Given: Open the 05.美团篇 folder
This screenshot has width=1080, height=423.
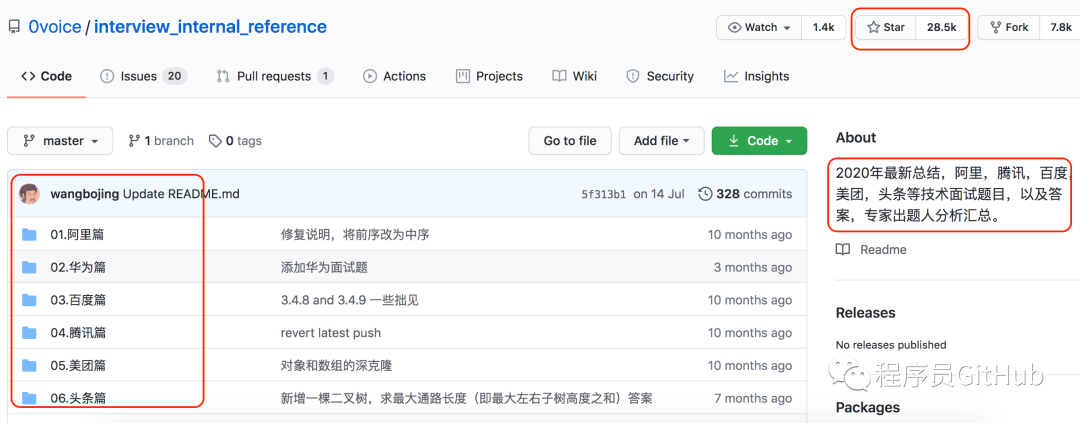Looking at the screenshot, I should (x=78, y=365).
